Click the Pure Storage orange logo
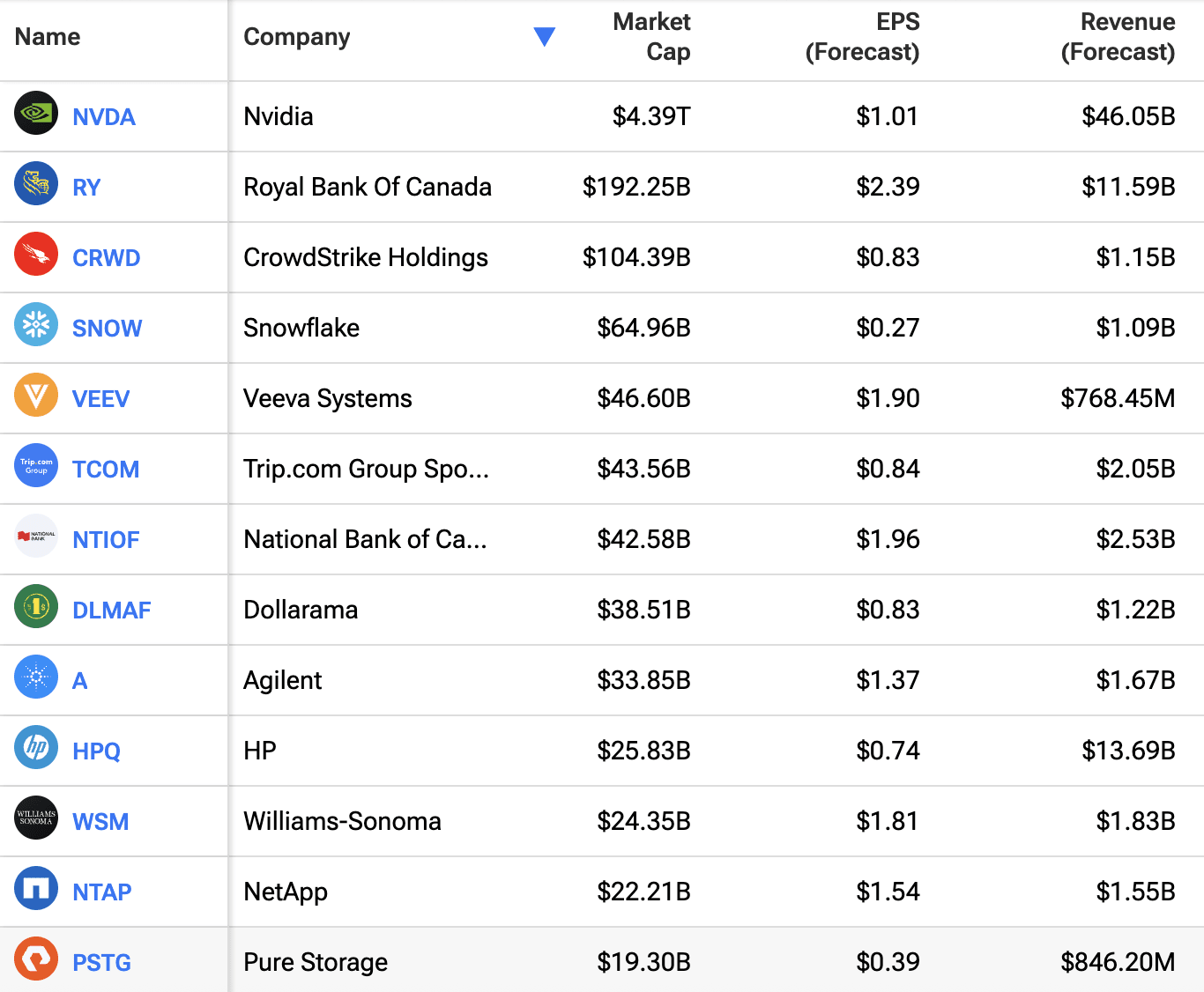Viewport: 1204px width, 992px height. (36, 959)
